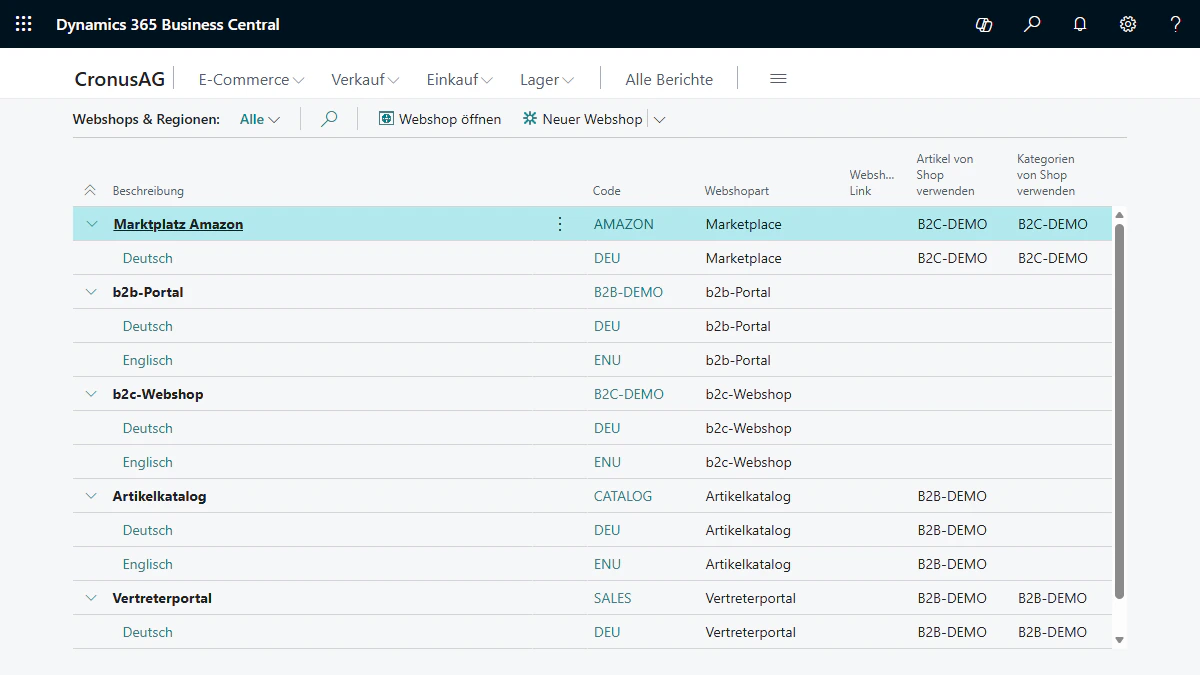Screen dimensions: 1200x675
Task: Open the settings gear
Action: [x=1128, y=24]
